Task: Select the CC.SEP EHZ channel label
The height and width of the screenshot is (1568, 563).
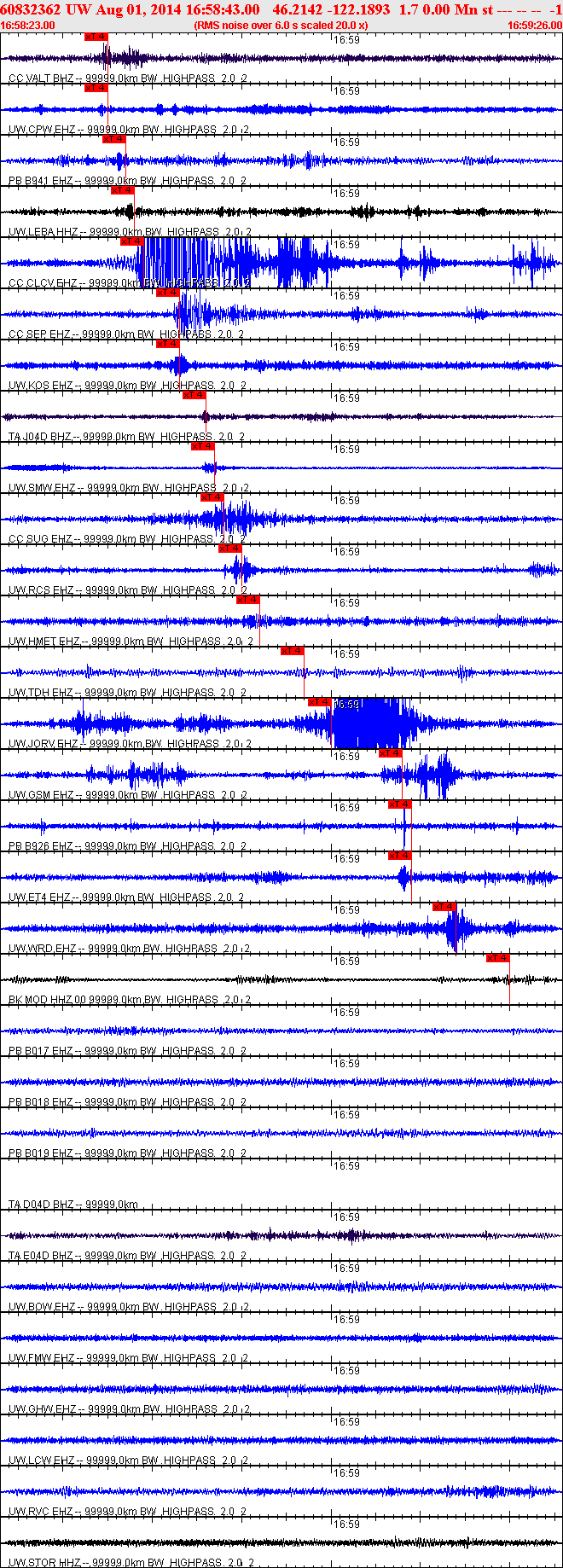Action: tap(39, 334)
